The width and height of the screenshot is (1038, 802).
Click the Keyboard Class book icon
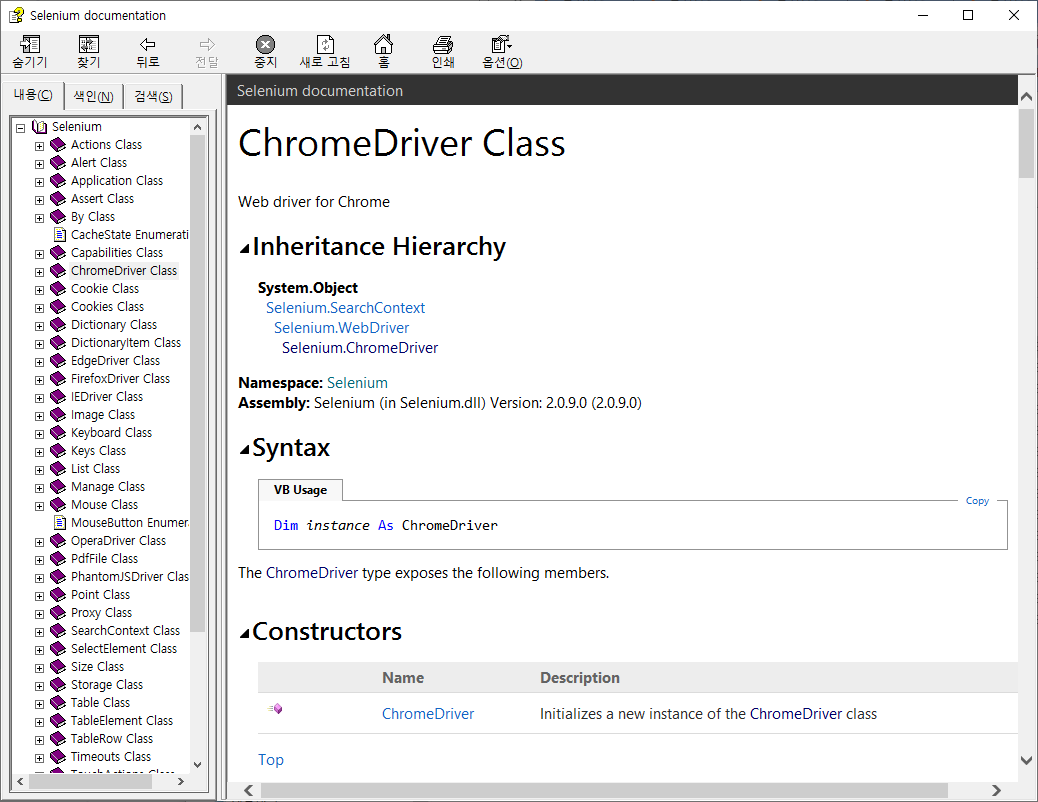coord(58,432)
